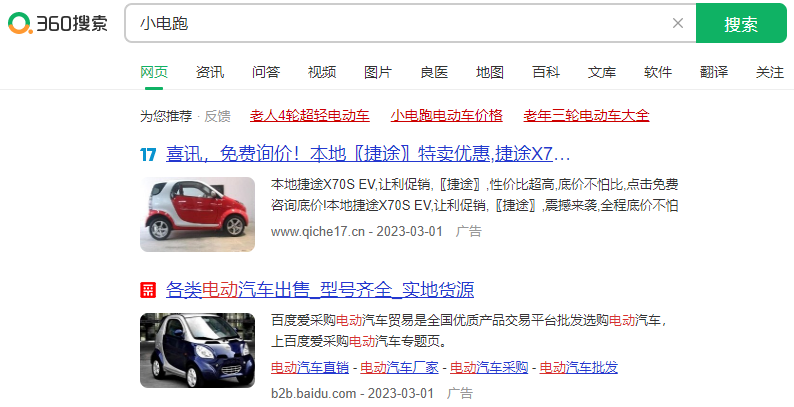Open the 图片 tab
794x407 pixels.
click(378, 72)
